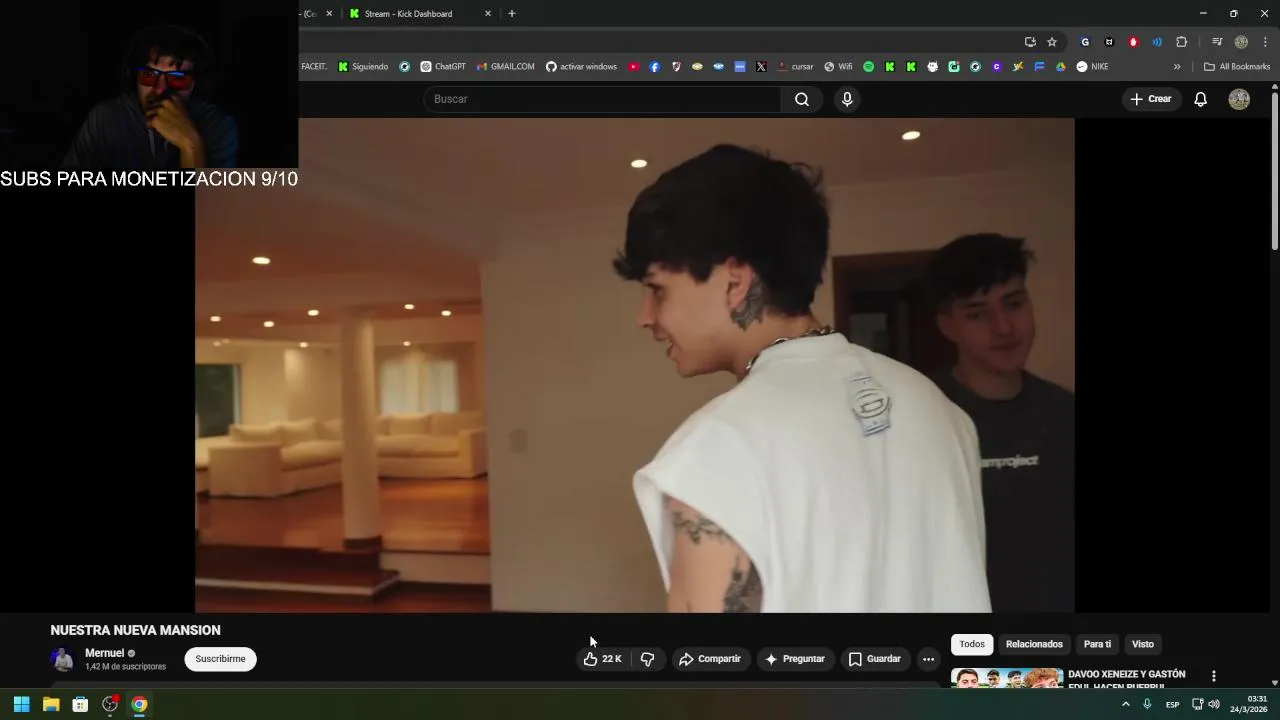Screen dimensions: 1280x720
Task: Expand hidden bookmarks with double chevron
Action: 1177,67
